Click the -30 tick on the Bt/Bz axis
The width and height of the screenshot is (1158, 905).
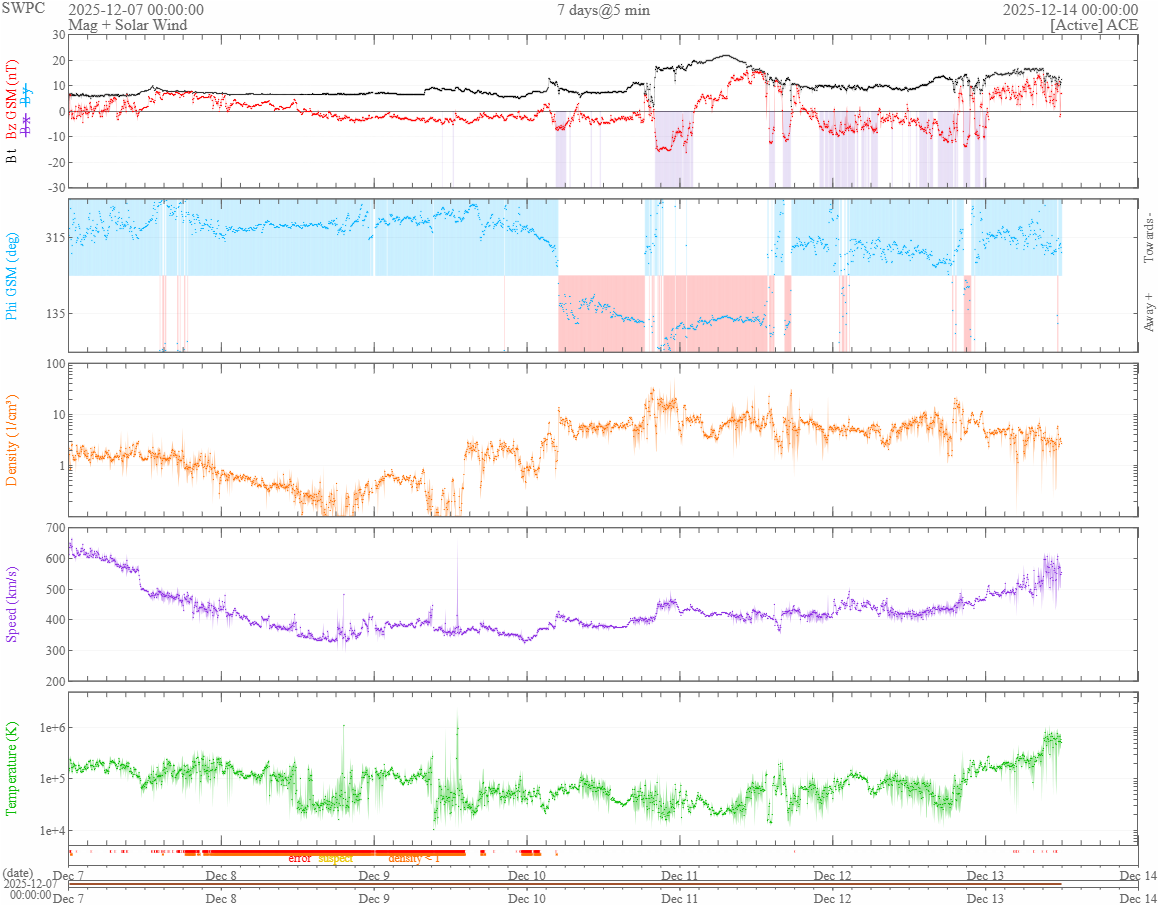tap(56, 188)
